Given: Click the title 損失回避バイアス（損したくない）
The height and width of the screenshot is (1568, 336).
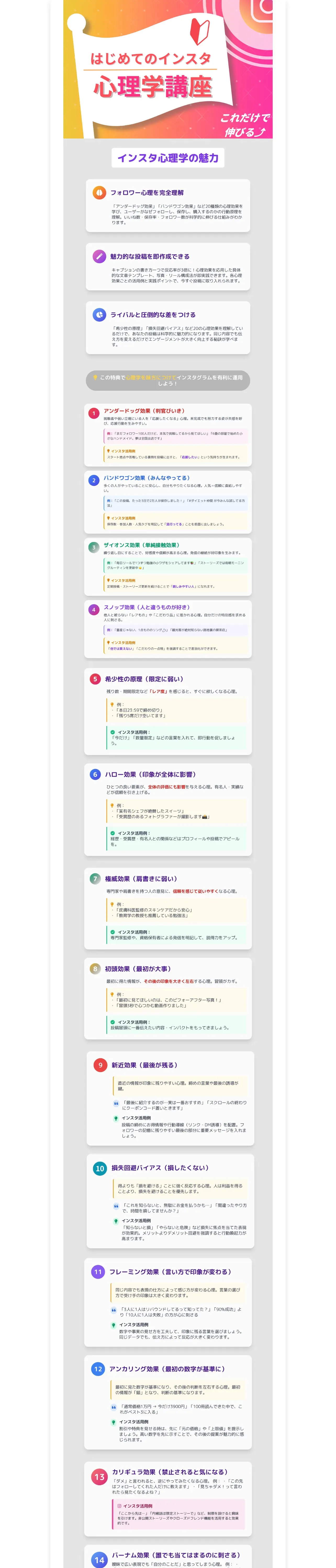Looking at the screenshot, I should pos(160,1168).
